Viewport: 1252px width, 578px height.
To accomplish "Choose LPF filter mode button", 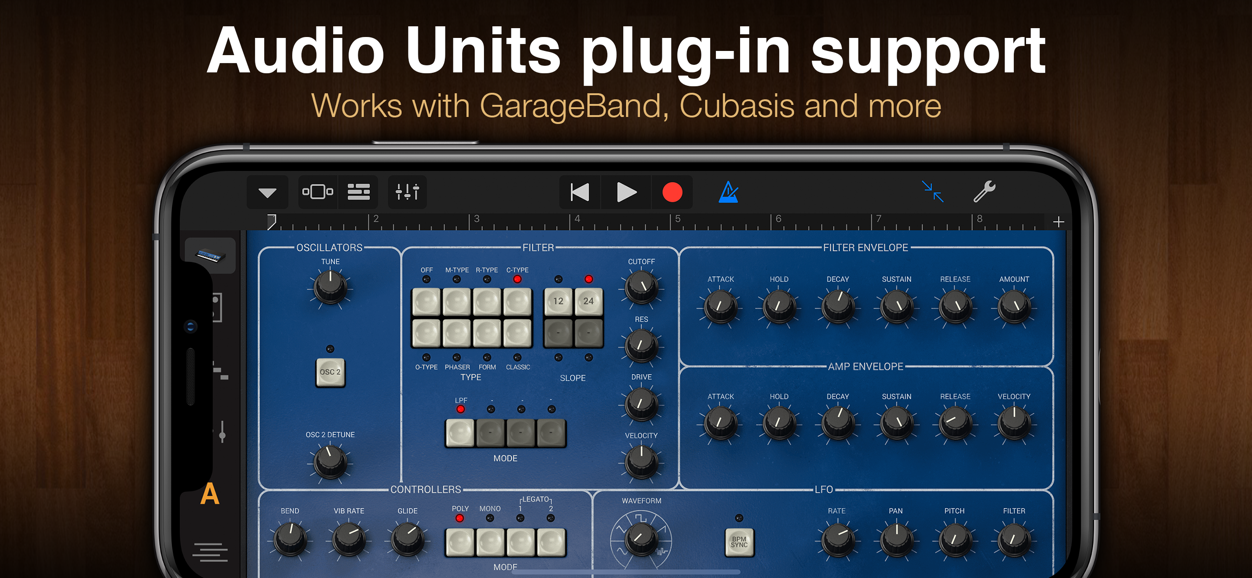I will (460, 432).
